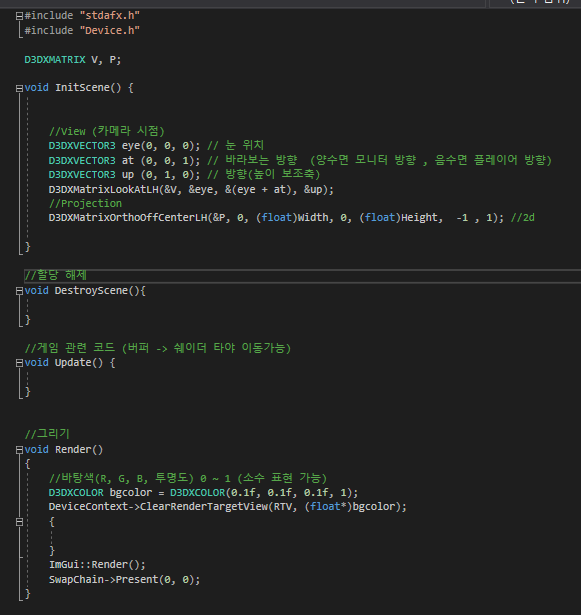This screenshot has height=615, width=581.
Task: Click the "Device.h" include string
Action: click(x=110, y=31)
